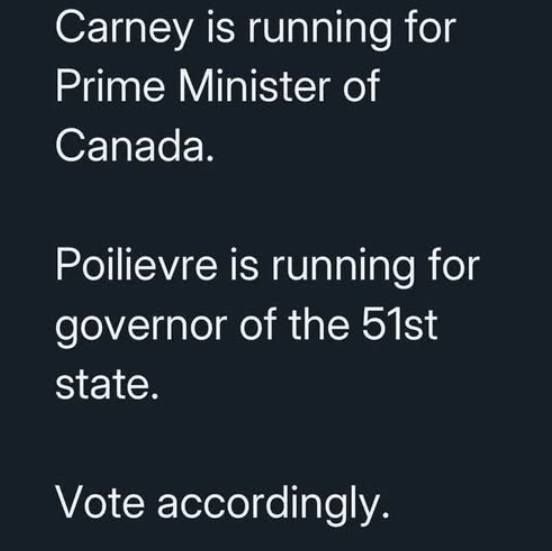Select "running" in the Poilievre sentence
552x551 pixels.
343,268
